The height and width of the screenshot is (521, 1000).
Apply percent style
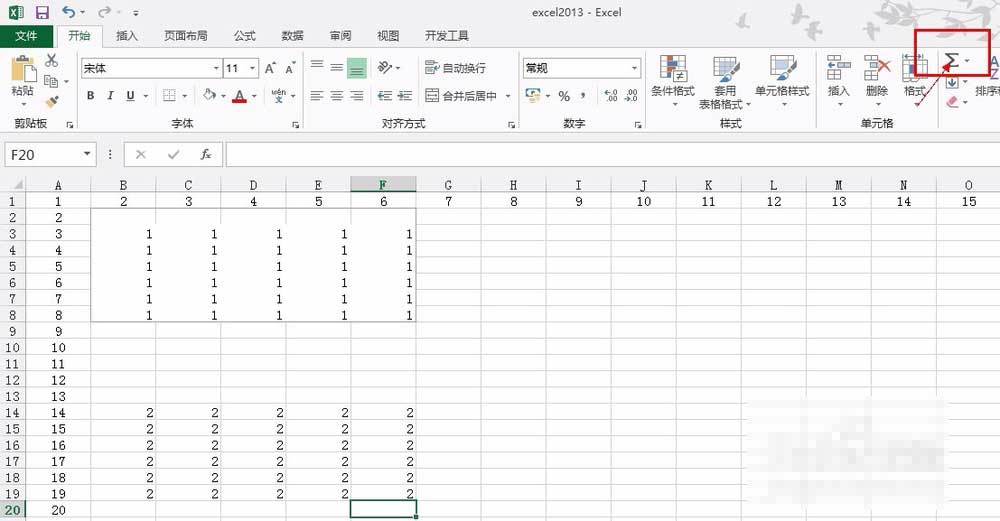tap(564, 96)
